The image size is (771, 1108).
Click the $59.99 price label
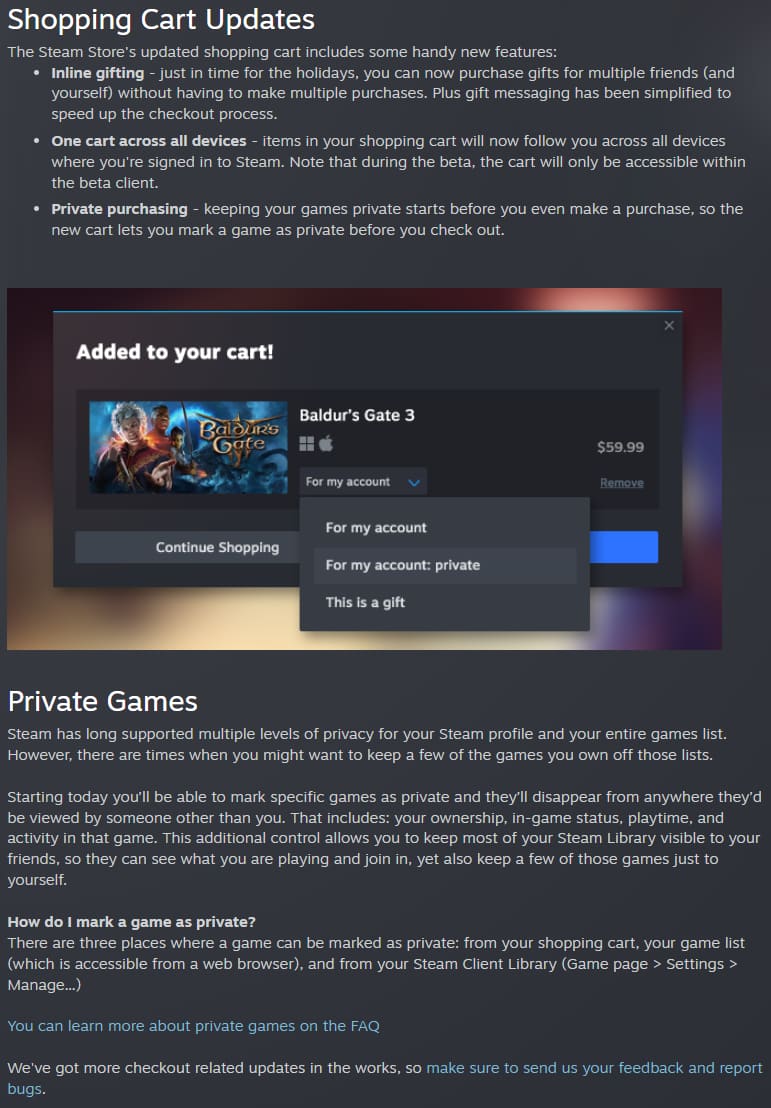(x=620, y=447)
